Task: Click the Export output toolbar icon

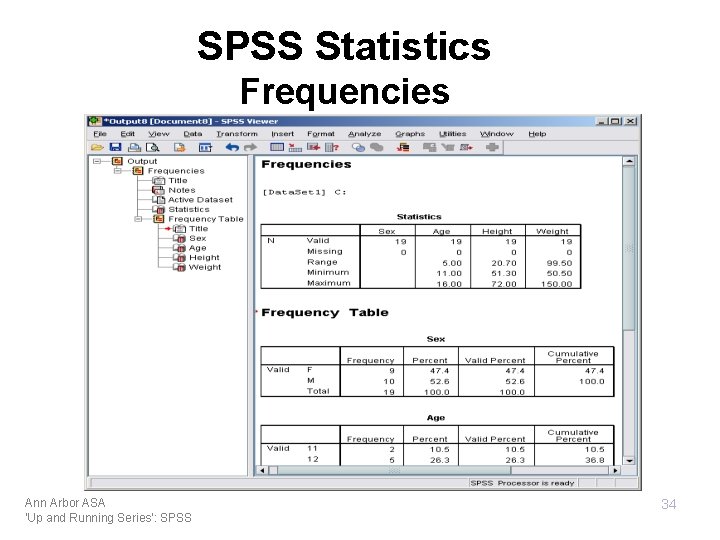Action: 179,147
